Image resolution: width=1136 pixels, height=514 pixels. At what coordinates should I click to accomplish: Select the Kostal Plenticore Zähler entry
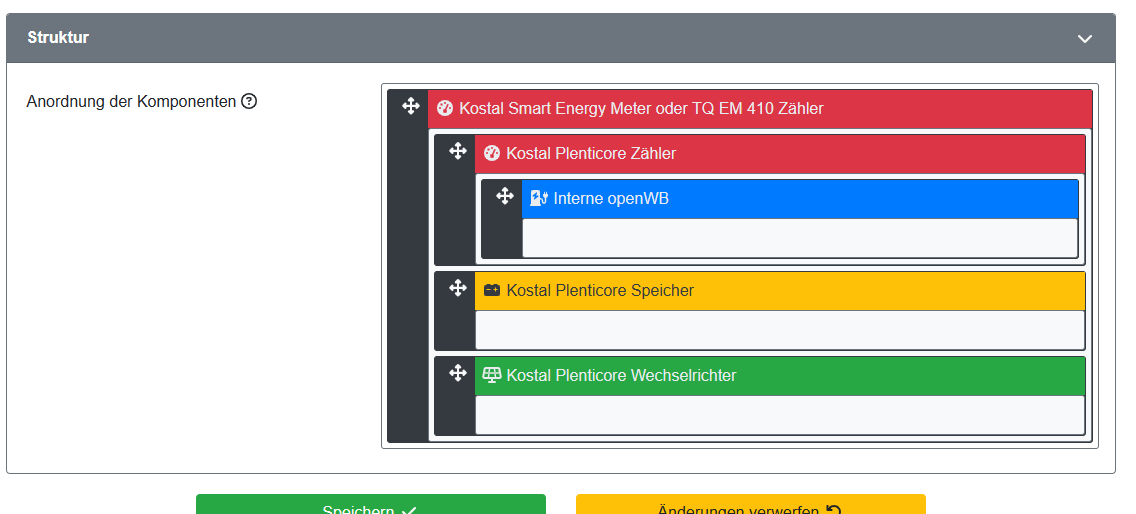[x=780, y=154]
